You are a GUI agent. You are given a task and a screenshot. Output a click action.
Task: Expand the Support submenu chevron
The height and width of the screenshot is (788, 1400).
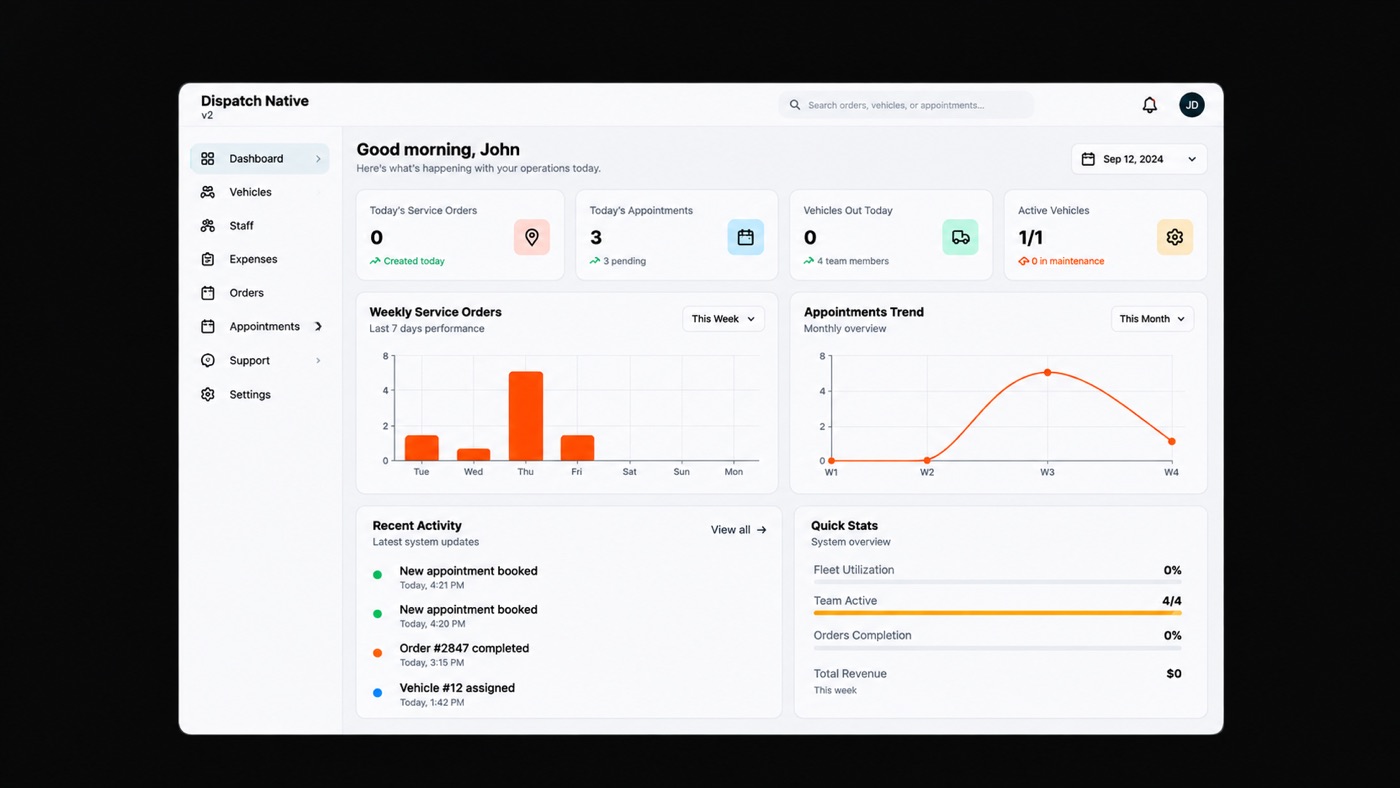pyautogui.click(x=318, y=361)
